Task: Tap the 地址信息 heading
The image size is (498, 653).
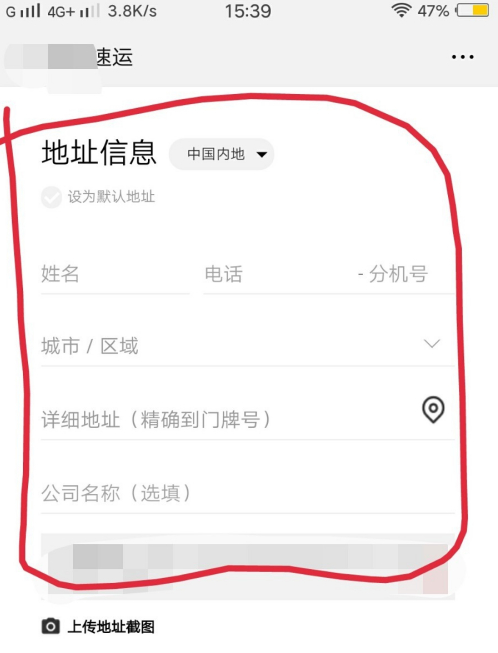Action: tap(99, 153)
